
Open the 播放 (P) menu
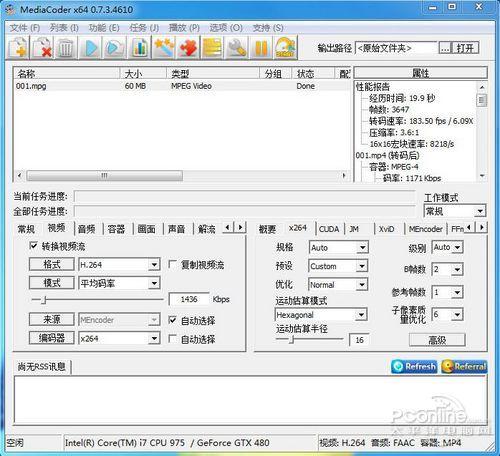[184, 28]
